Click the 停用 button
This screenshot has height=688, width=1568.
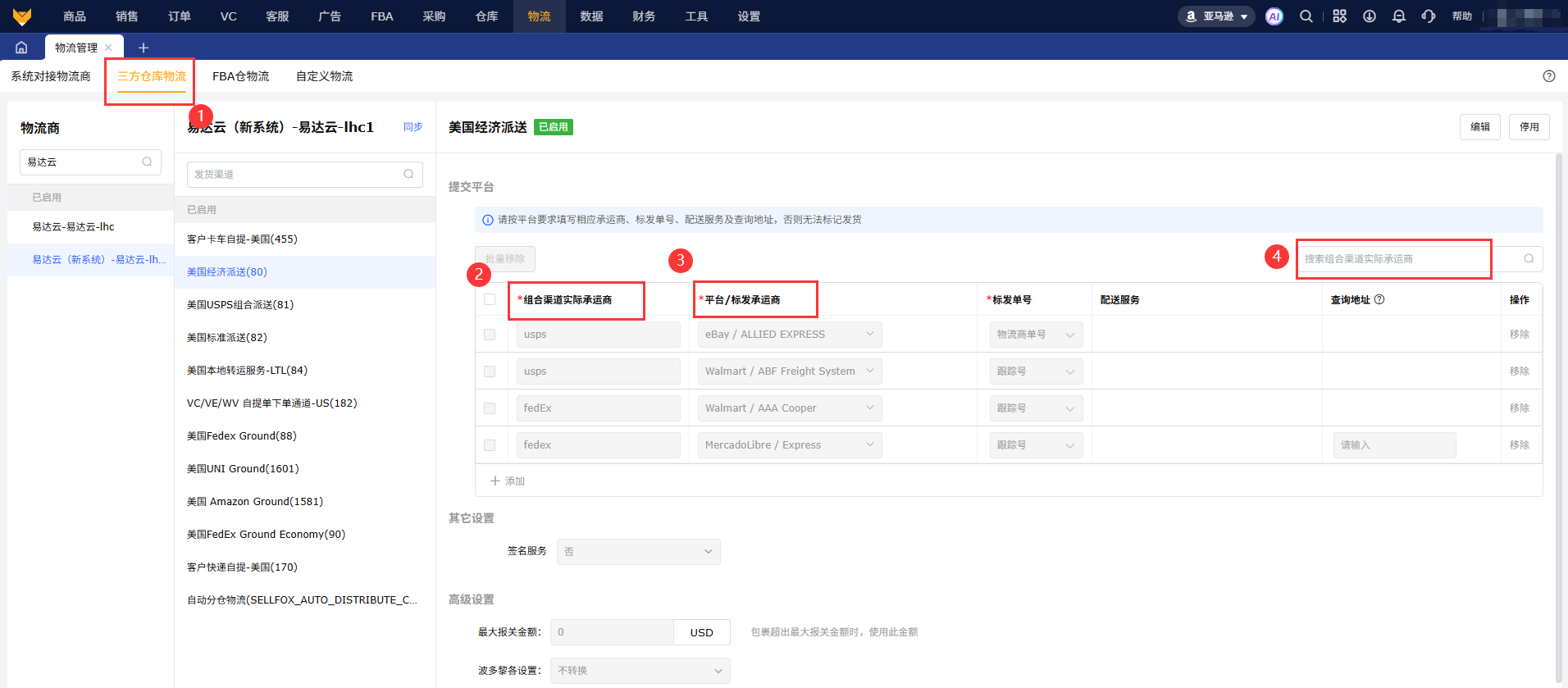click(x=1529, y=127)
